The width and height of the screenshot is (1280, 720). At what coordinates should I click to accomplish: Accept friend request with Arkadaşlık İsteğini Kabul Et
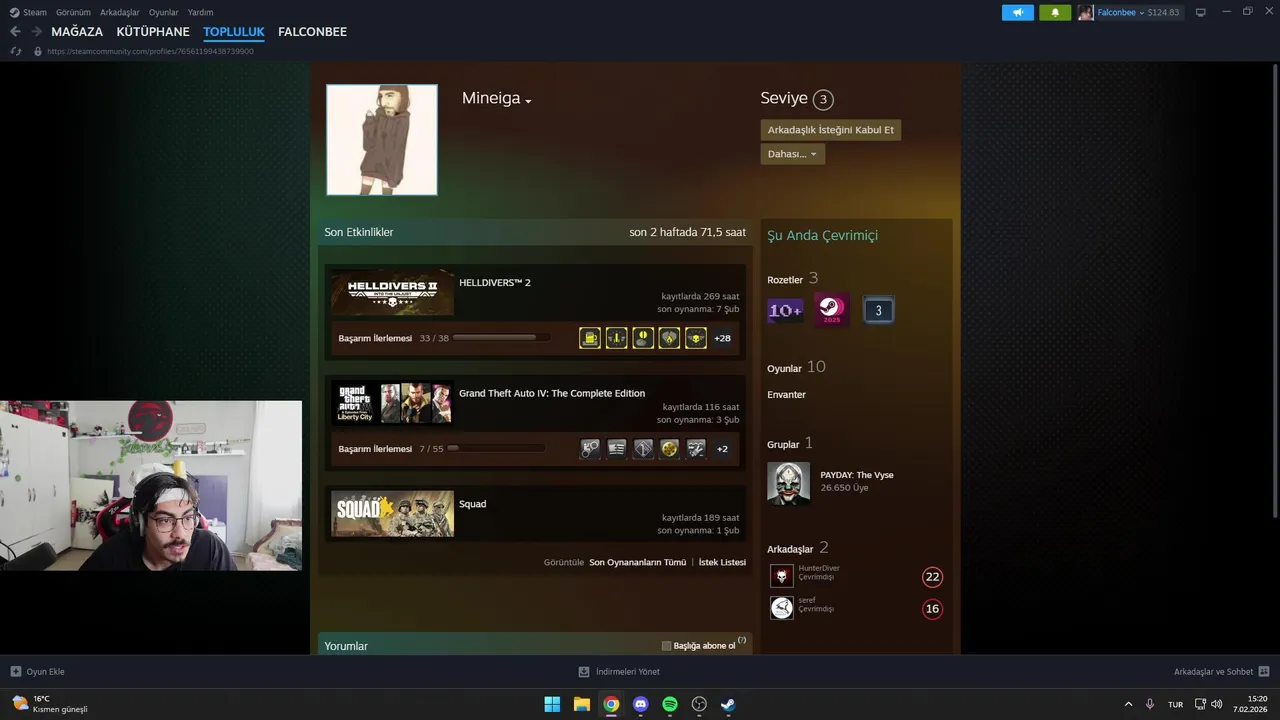(x=830, y=130)
